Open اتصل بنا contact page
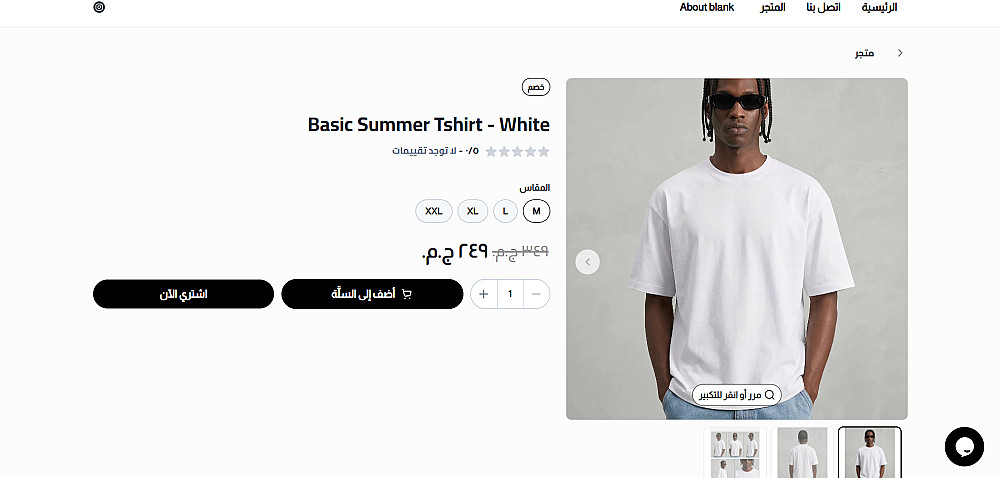 pyautogui.click(x=823, y=8)
